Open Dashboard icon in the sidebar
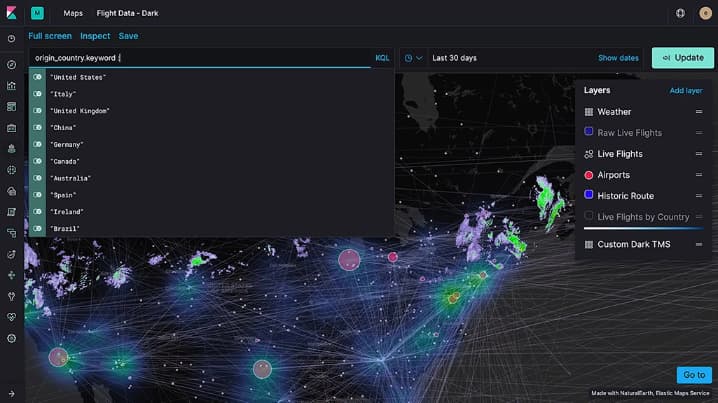Viewport: 718px width, 403px height. (11, 106)
